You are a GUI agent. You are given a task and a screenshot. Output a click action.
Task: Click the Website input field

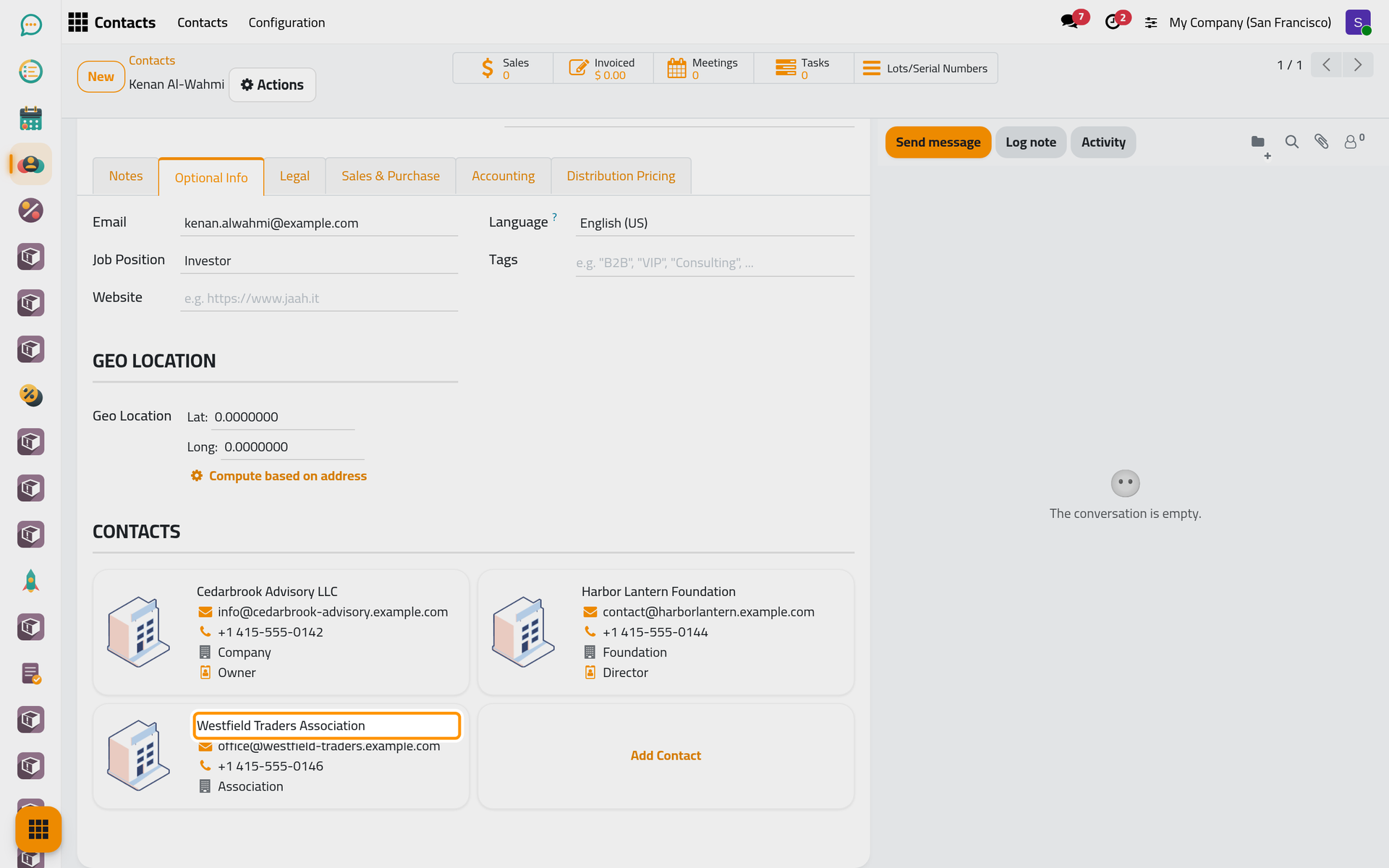(x=319, y=298)
